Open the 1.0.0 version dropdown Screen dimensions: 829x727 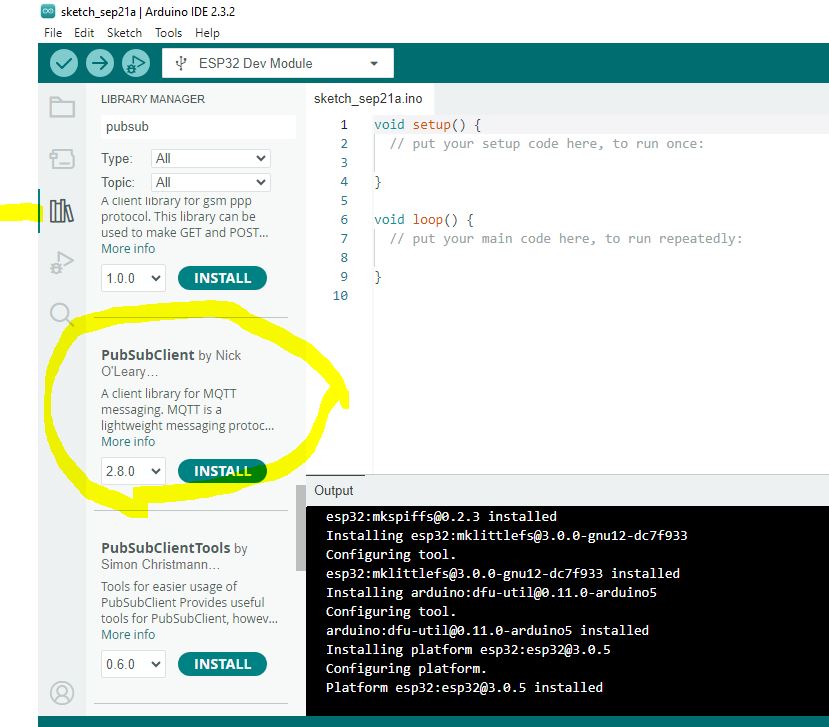click(133, 278)
